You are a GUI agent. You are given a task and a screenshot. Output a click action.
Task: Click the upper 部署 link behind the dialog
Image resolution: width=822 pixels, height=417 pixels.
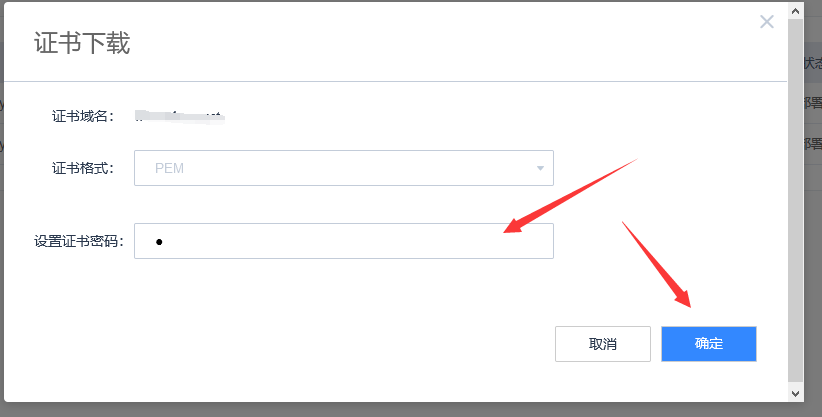tap(813, 103)
